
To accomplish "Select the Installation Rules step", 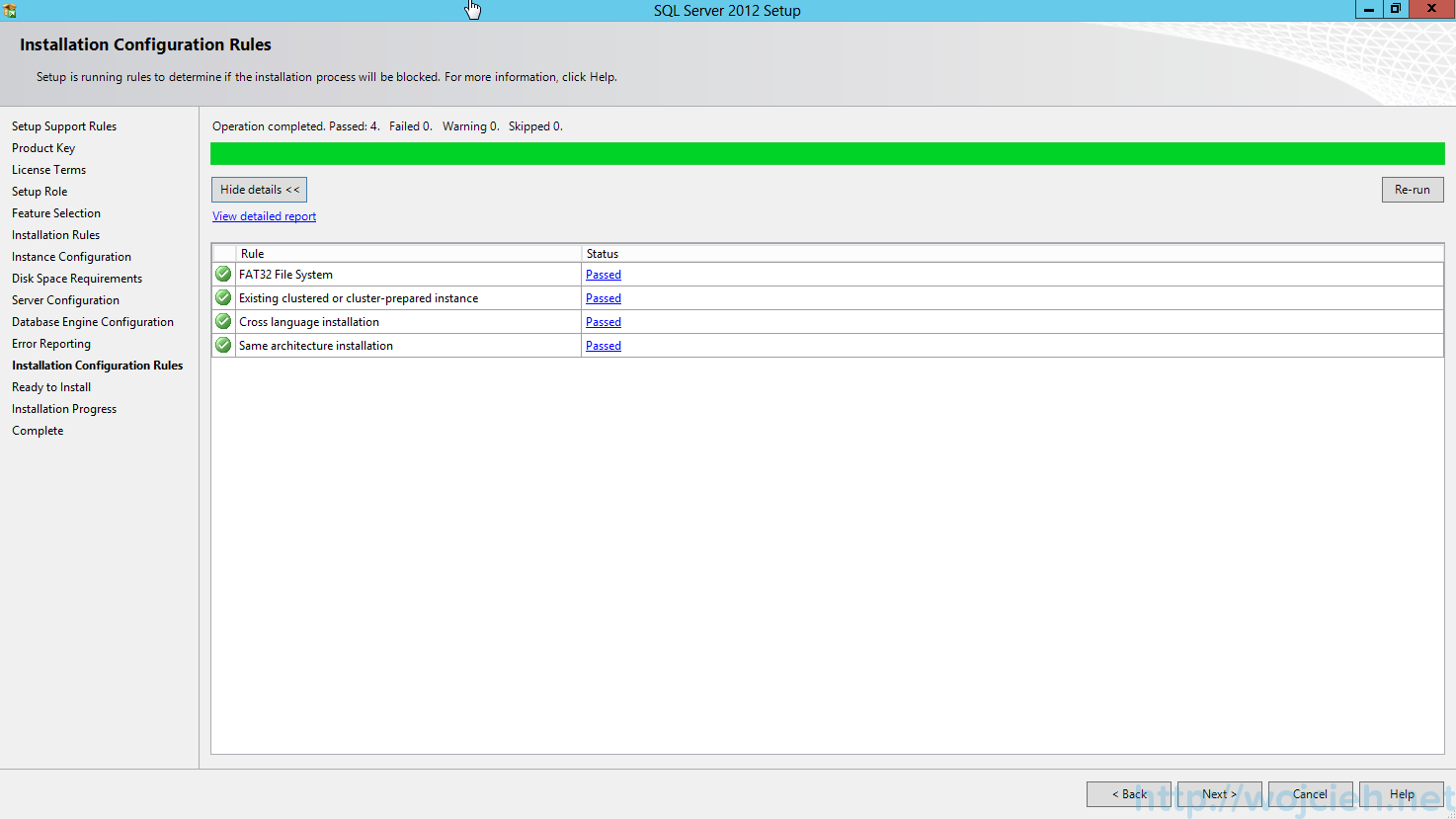I will [x=55, y=235].
